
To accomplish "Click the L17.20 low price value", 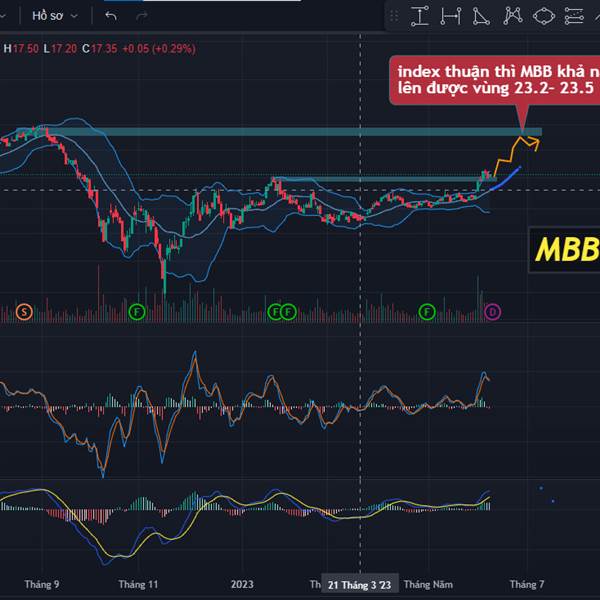I will [x=60, y=49].
